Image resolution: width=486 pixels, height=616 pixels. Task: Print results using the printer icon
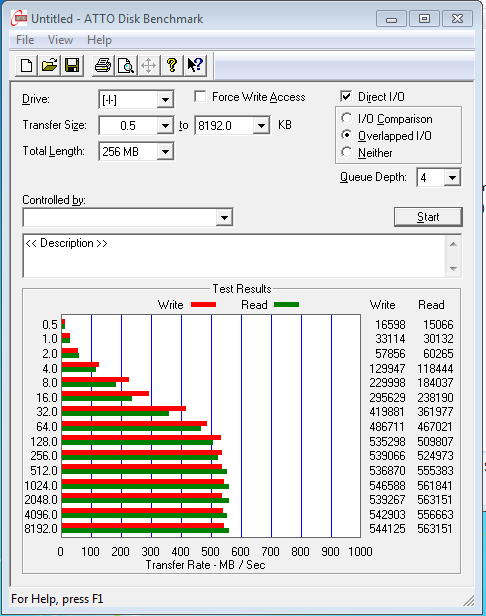click(x=103, y=65)
